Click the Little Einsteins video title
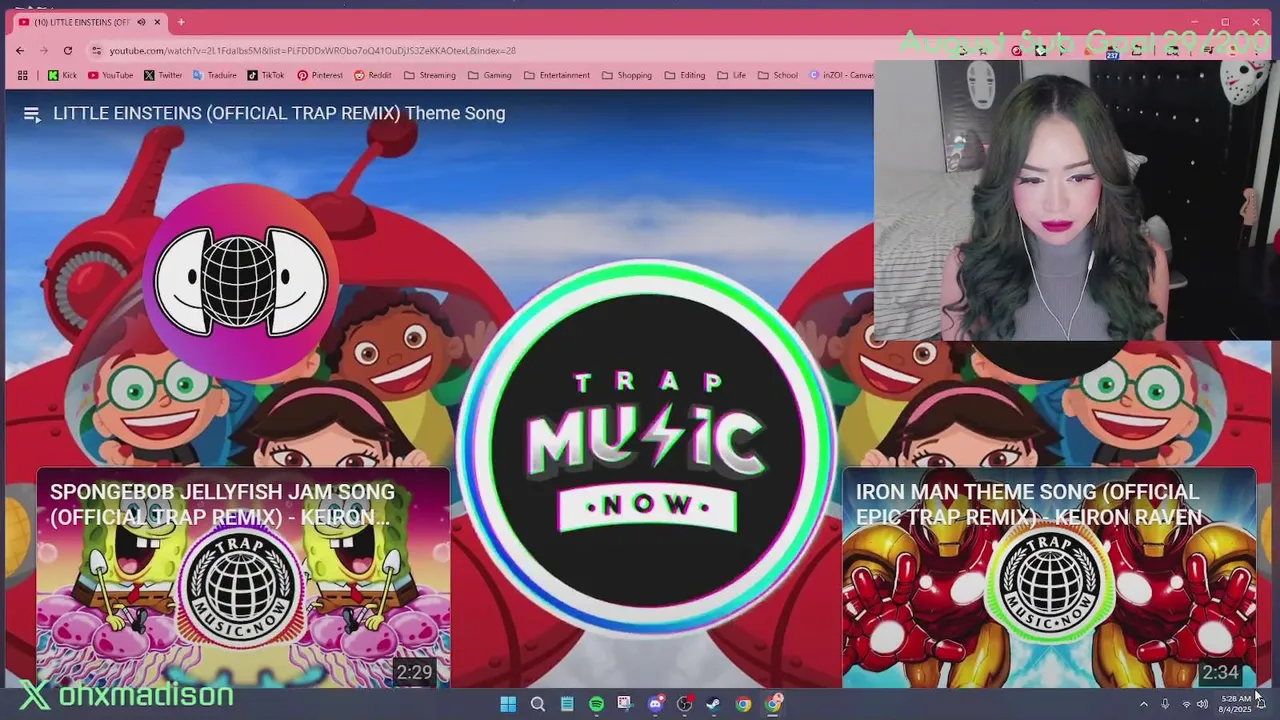The image size is (1280, 720). click(x=279, y=114)
